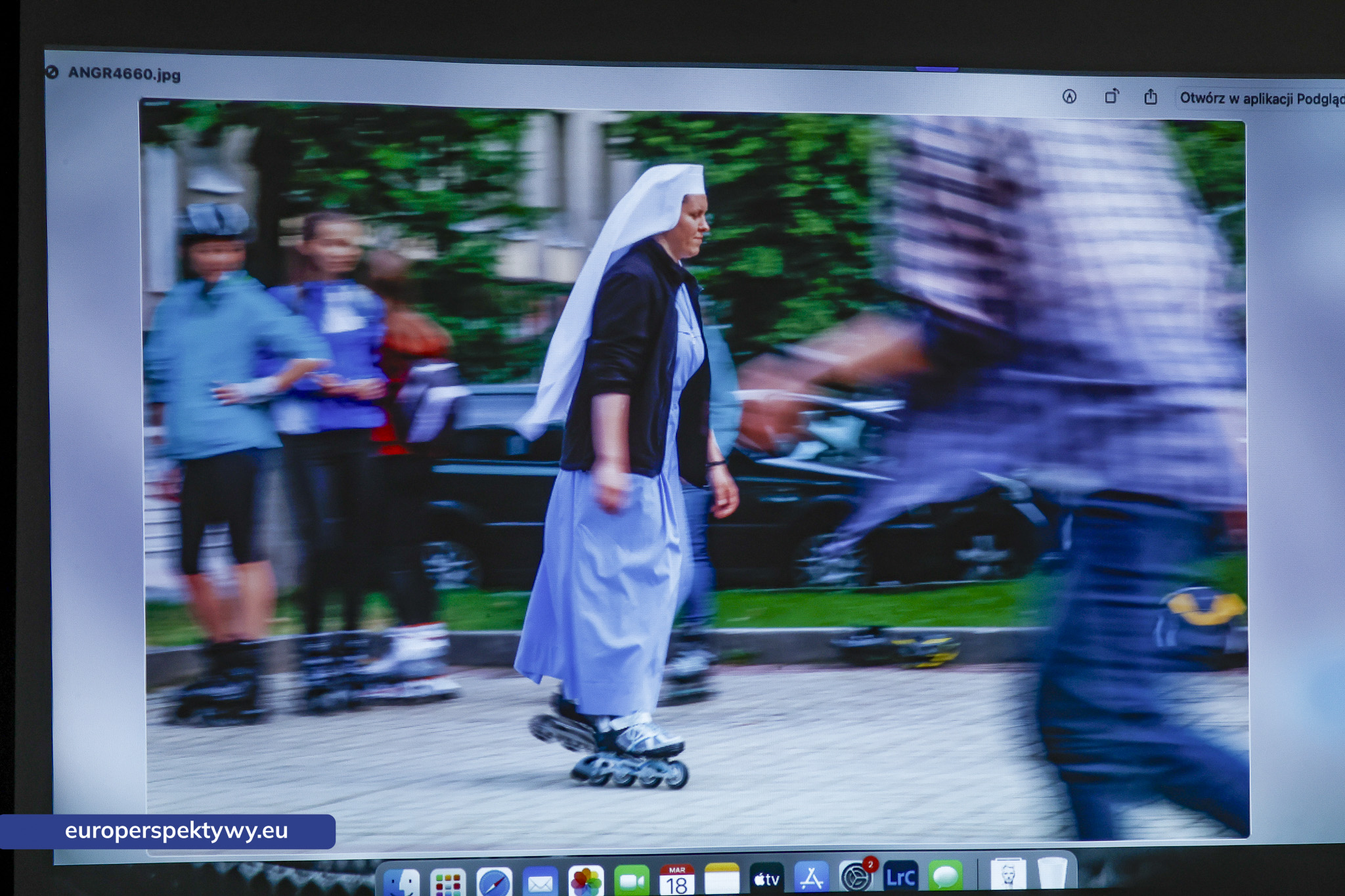Rotate the image with the rotate icon

click(1111, 97)
